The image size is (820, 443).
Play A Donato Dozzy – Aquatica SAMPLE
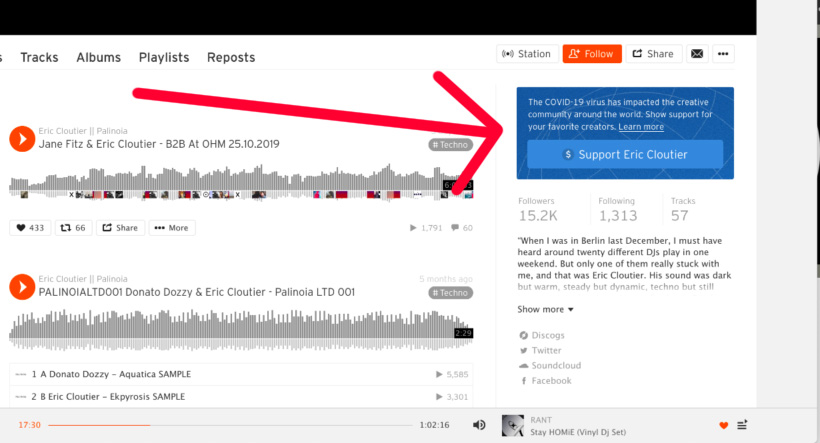(241, 374)
